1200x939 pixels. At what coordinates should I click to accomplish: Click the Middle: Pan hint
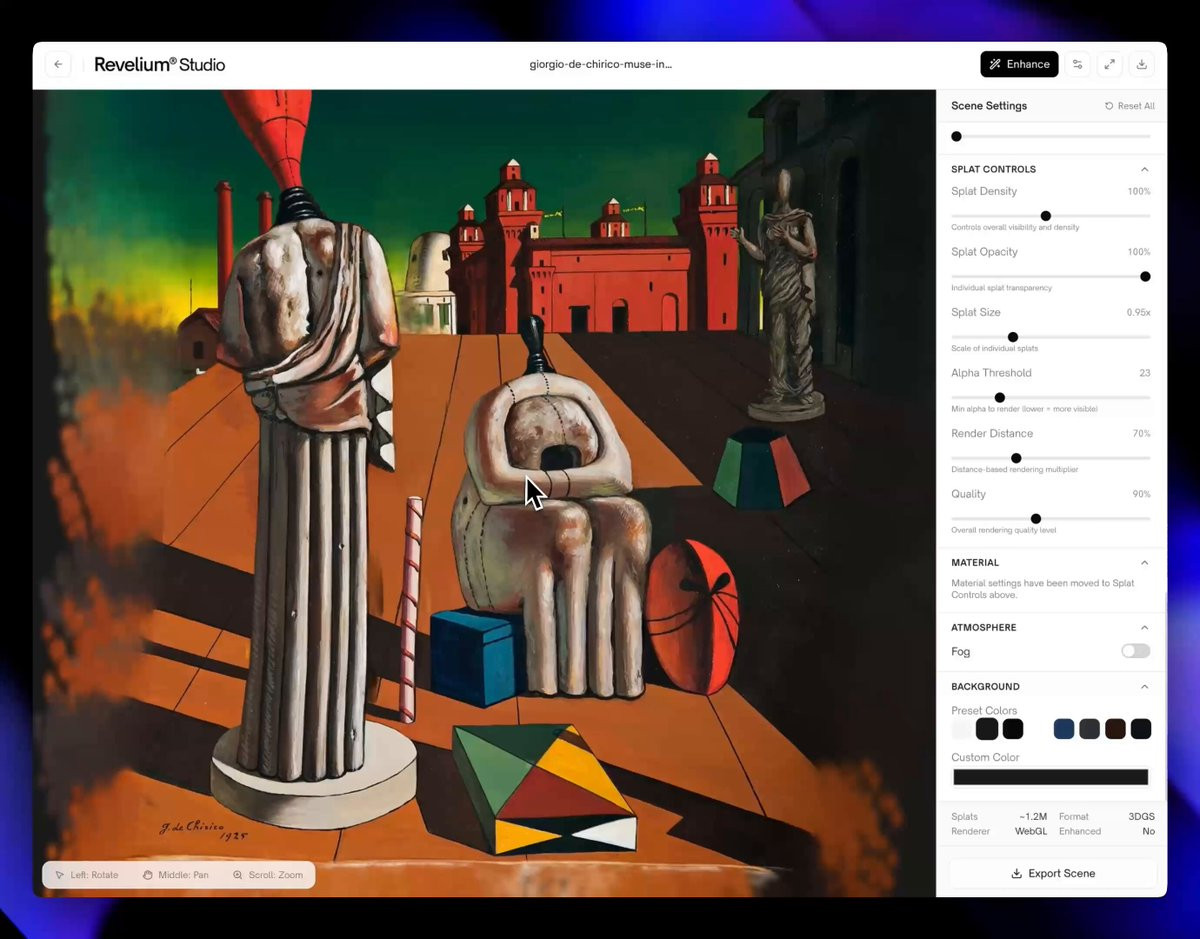click(x=176, y=875)
